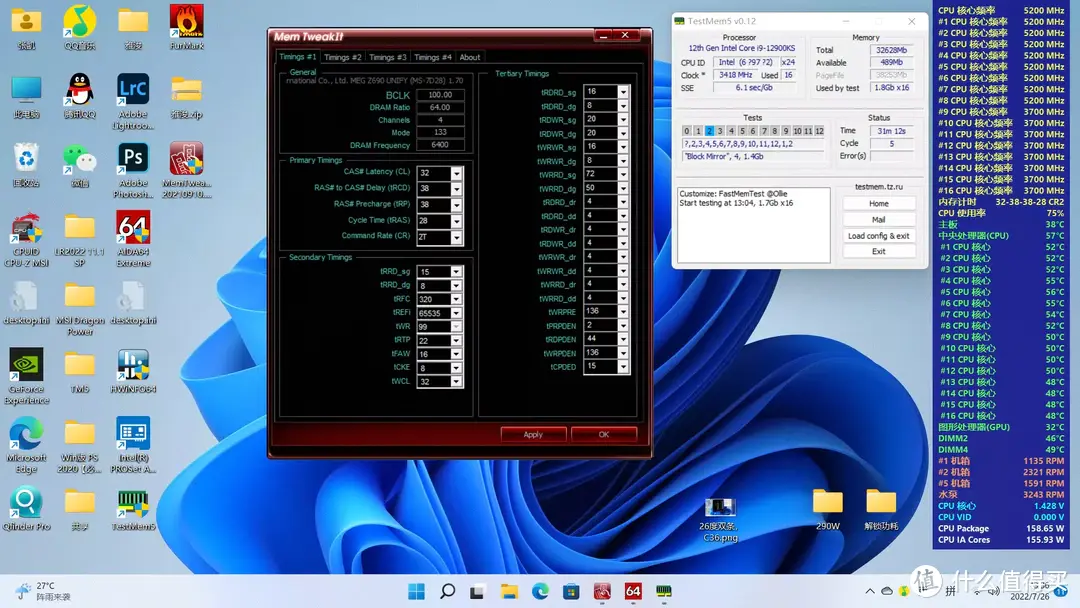Screen dimensions: 1080x608
Task: Open the 解锁功耗 folder on desktop
Action: point(881,509)
